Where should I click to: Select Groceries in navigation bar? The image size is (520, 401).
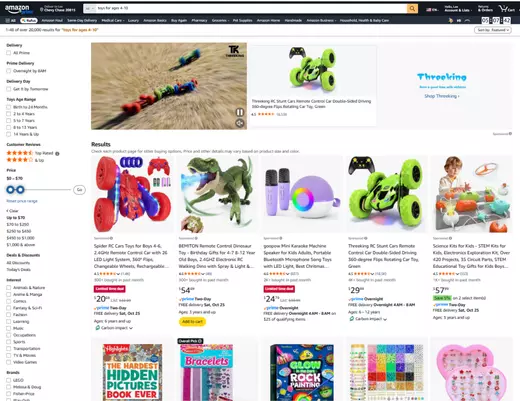tap(220, 20)
